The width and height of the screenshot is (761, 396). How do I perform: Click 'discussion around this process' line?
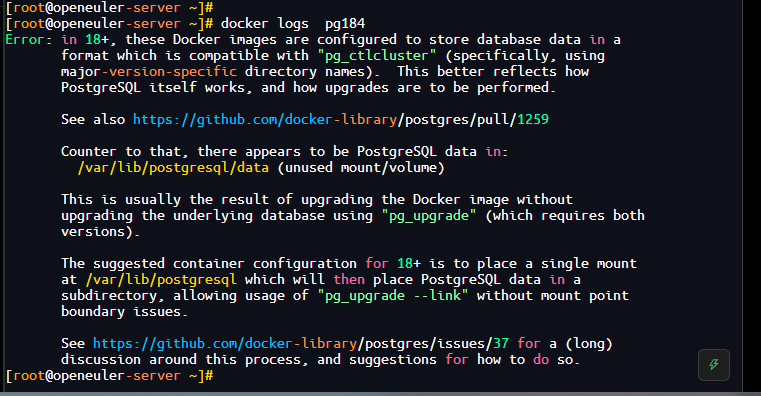click(320, 360)
